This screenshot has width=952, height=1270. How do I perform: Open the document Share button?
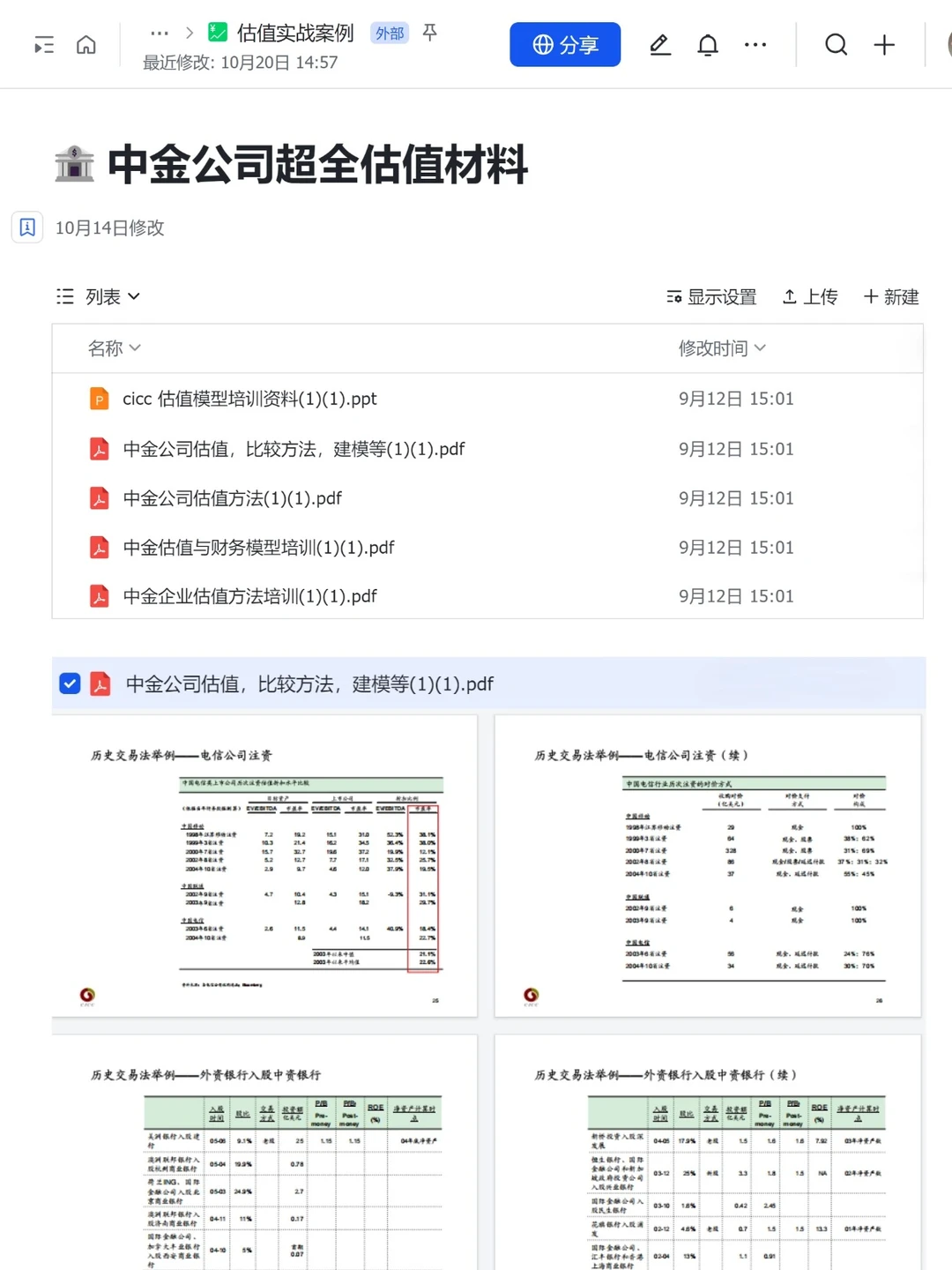565,44
